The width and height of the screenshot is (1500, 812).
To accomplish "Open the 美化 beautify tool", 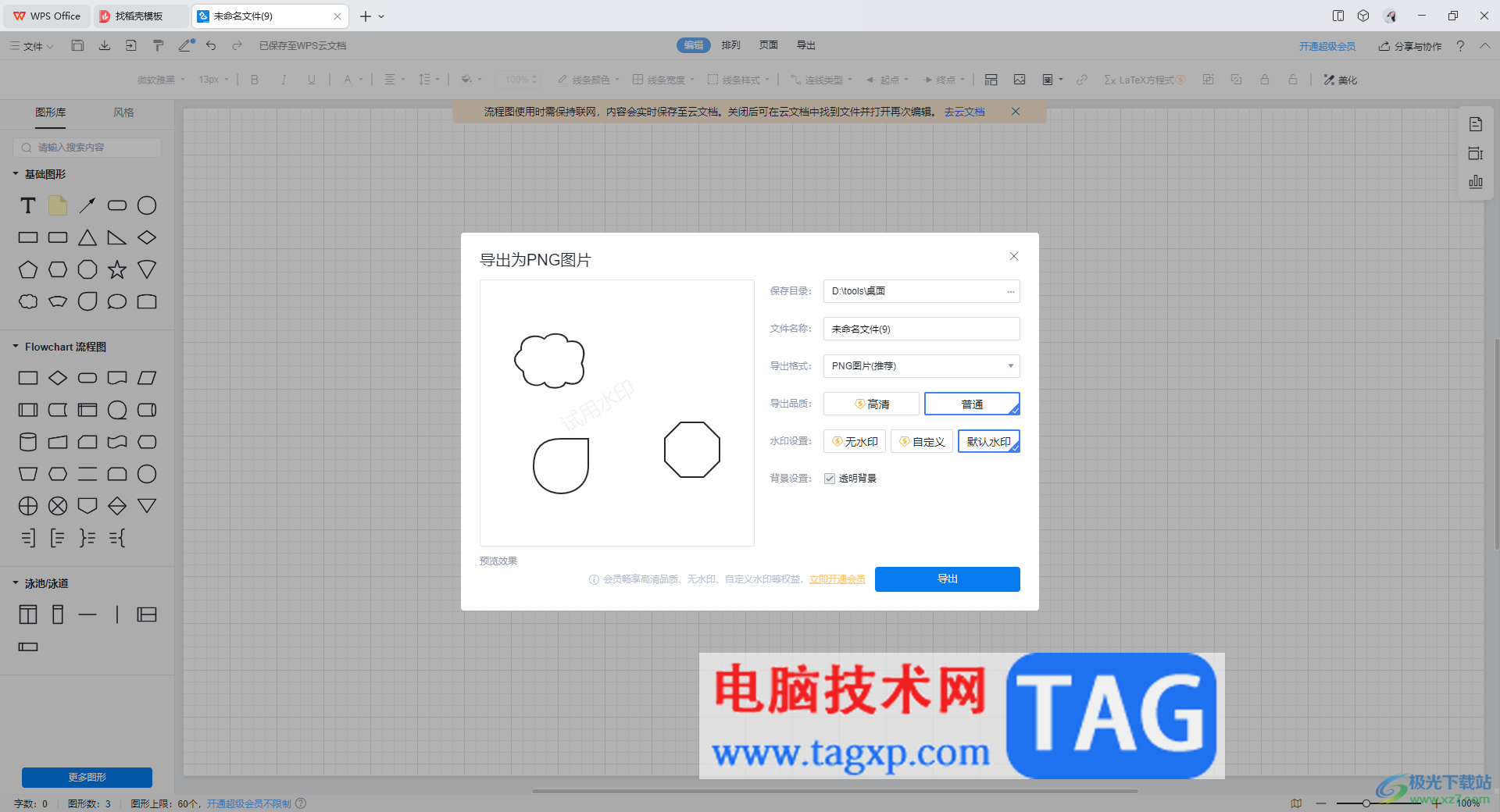I will click(1341, 80).
